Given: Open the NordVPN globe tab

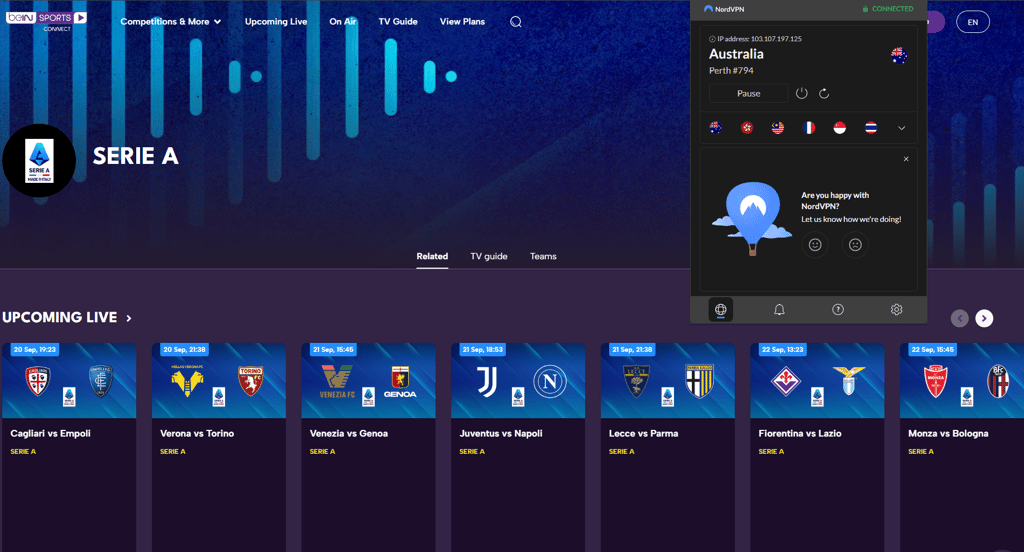Looking at the screenshot, I should [721, 310].
